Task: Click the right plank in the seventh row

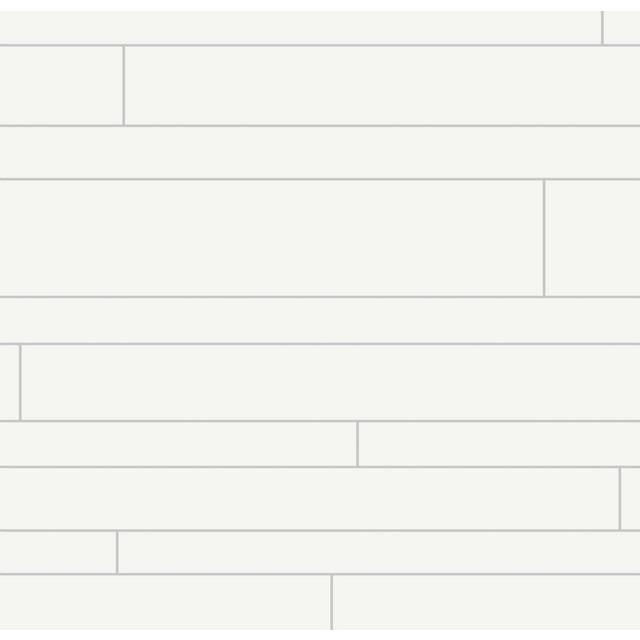Action: point(499,444)
